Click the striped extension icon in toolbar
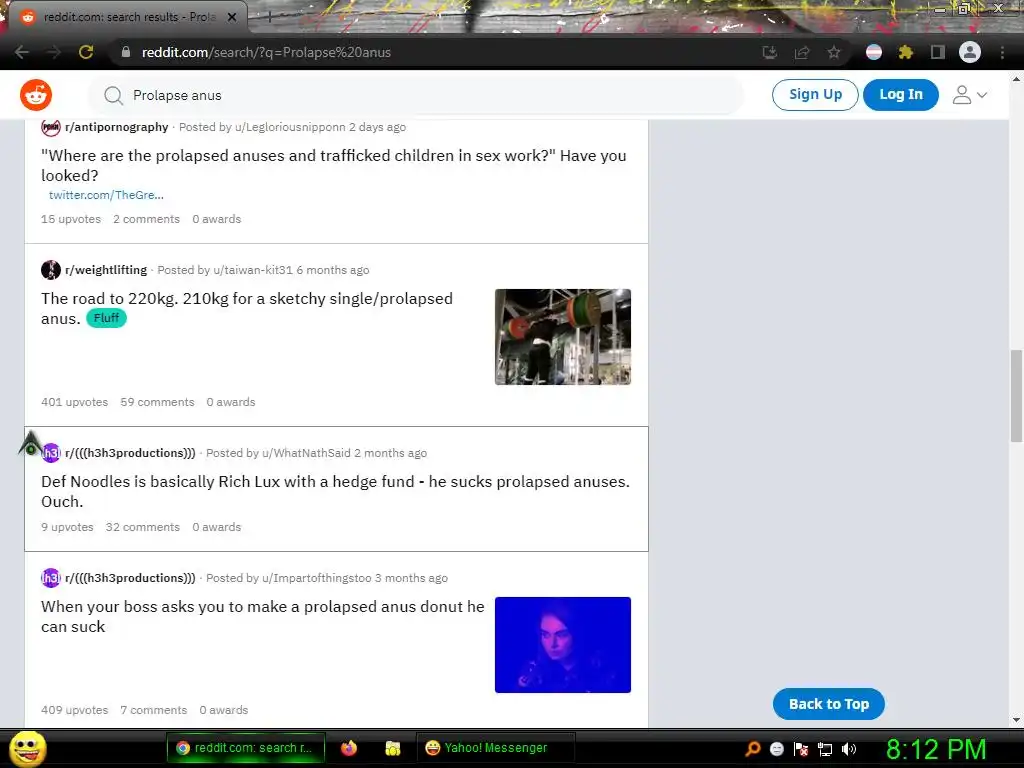Screen dimensions: 1024x768 (874, 52)
